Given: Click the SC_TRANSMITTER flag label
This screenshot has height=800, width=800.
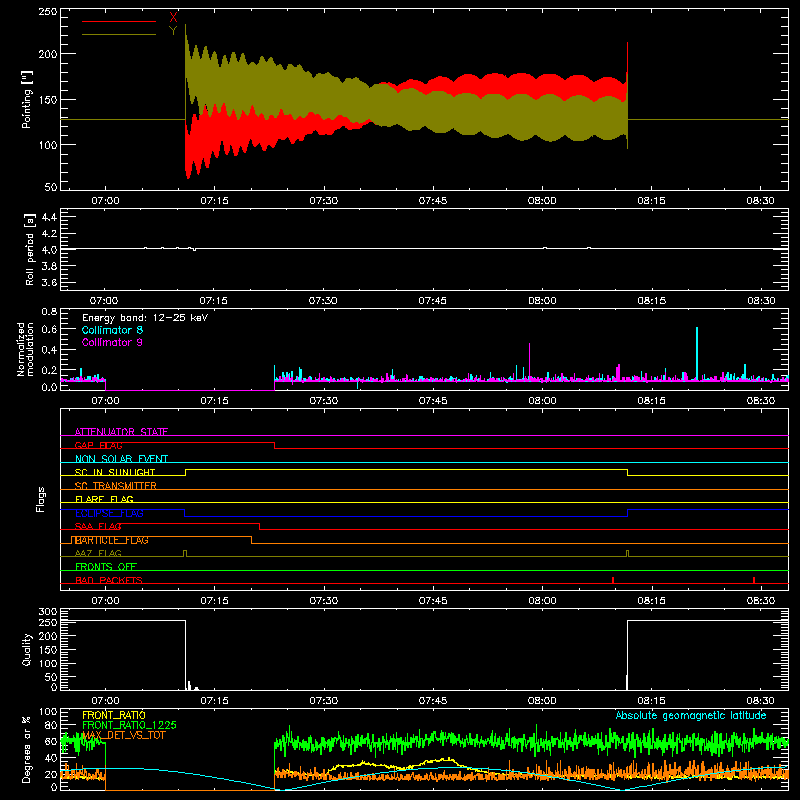Looking at the screenshot, I should click(x=116, y=486).
